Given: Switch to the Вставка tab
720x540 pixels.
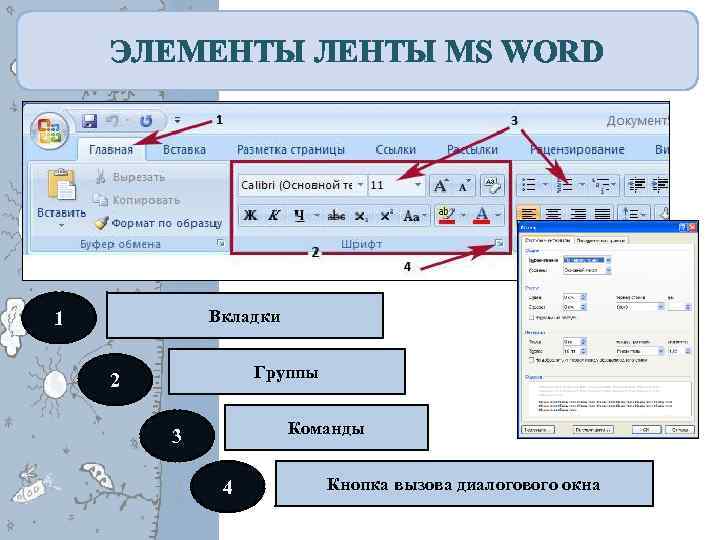Looking at the screenshot, I should 184,150.
